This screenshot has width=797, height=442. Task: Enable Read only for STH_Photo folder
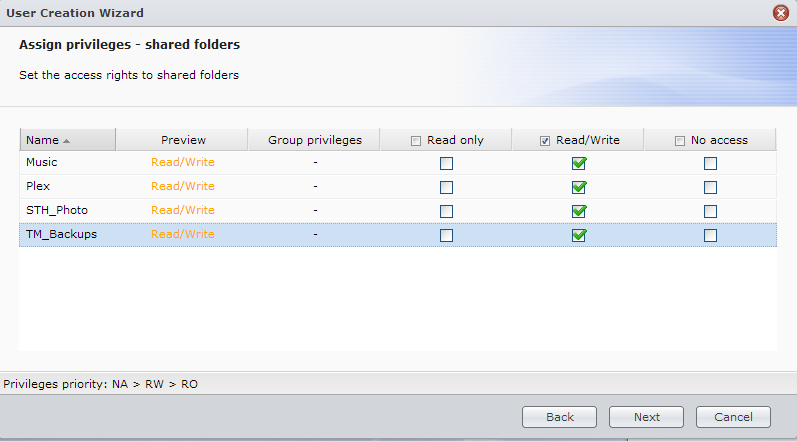pyautogui.click(x=446, y=211)
